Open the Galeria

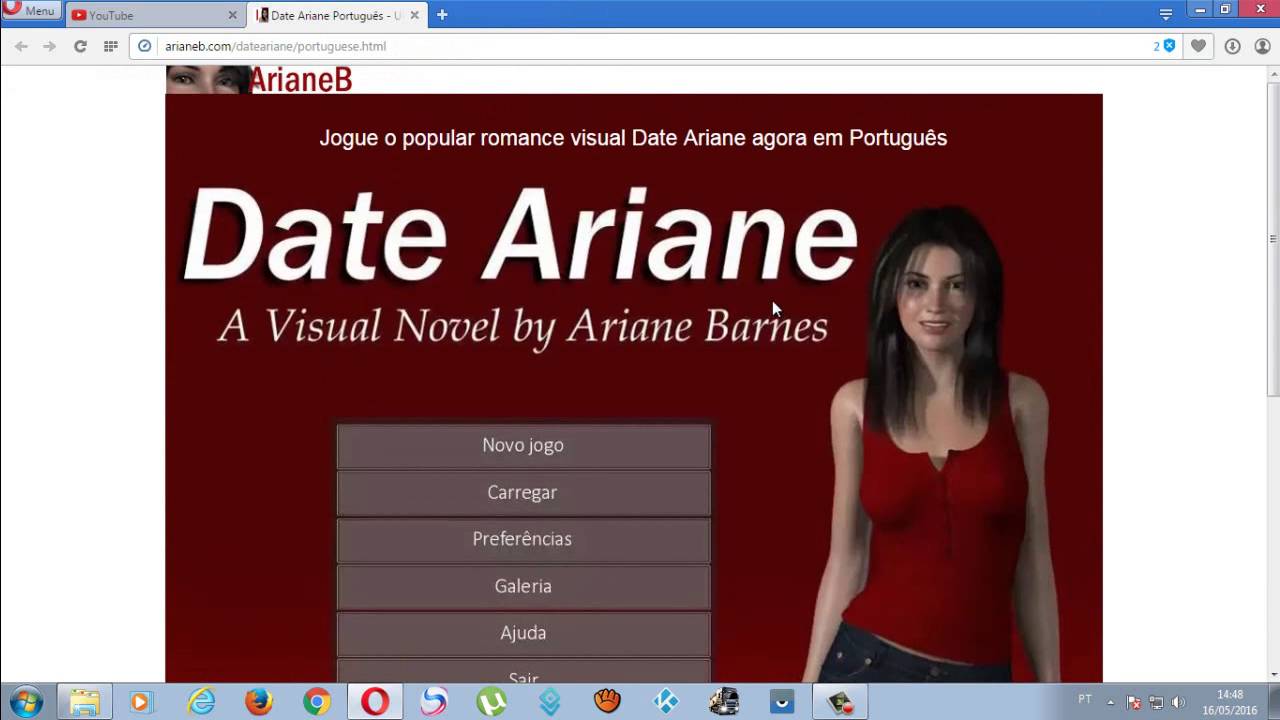tap(523, 586)
